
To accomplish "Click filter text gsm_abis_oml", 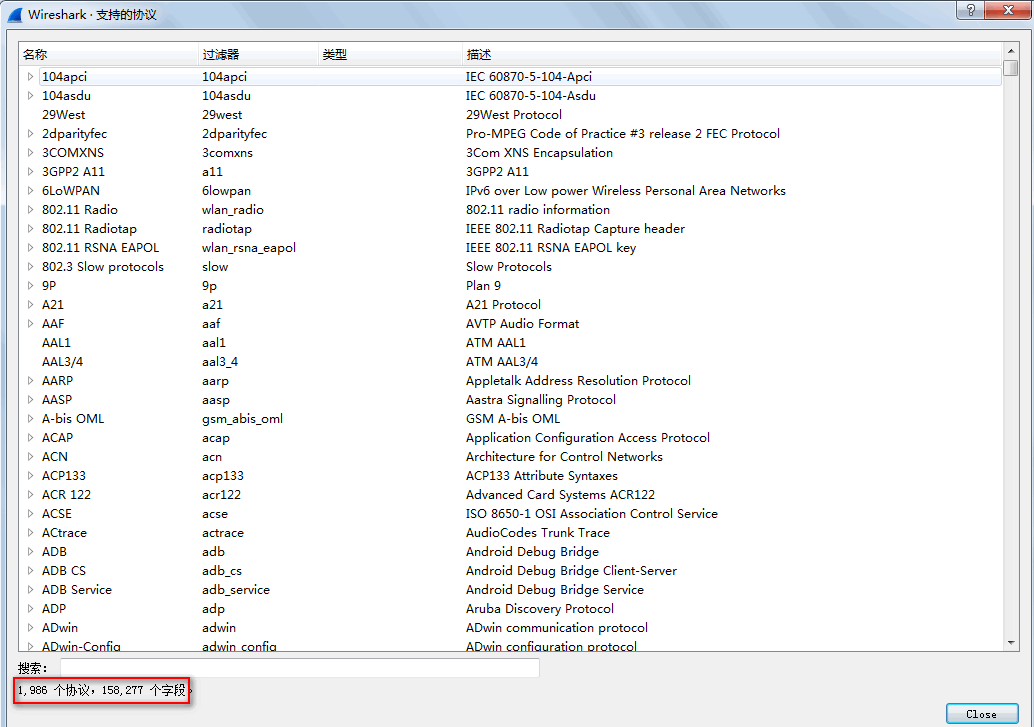I will tap(243, 419).
